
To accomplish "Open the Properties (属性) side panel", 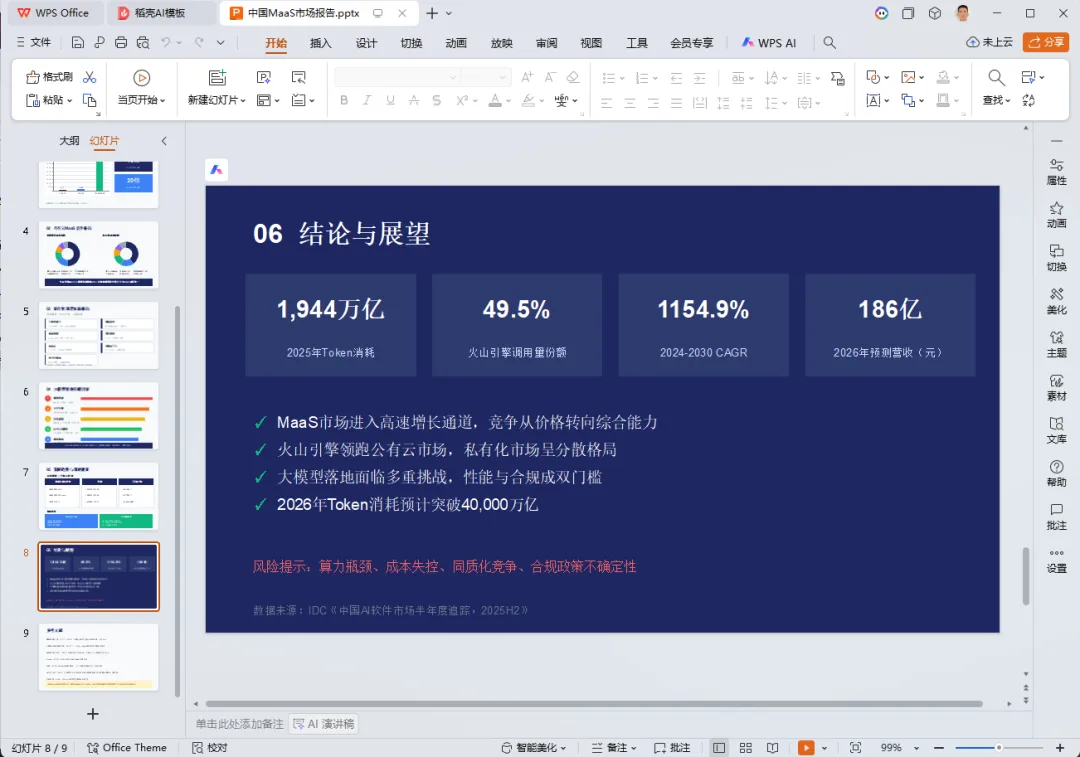I will (1057, 172).
